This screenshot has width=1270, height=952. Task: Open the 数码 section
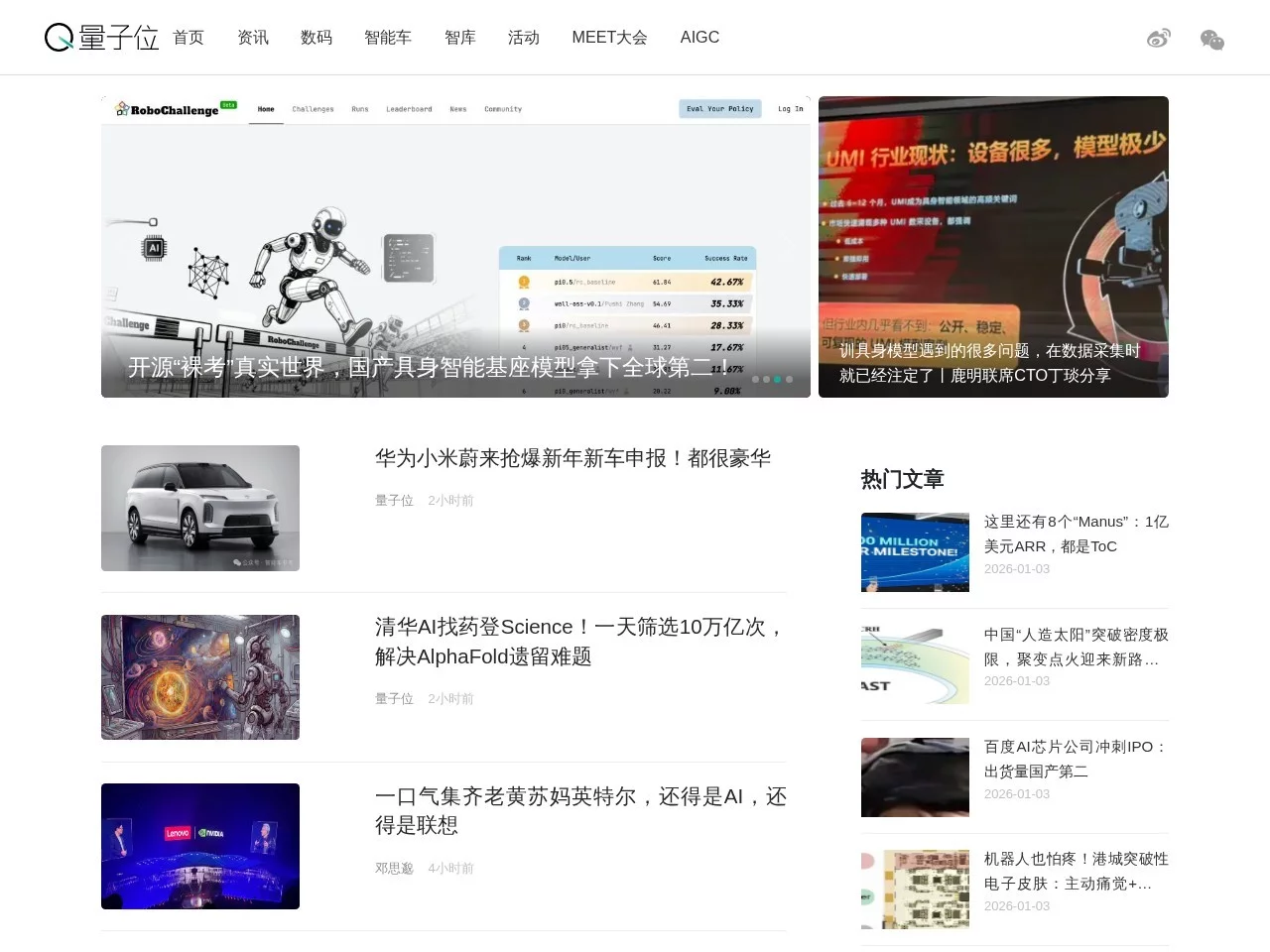tap(317, 38)
